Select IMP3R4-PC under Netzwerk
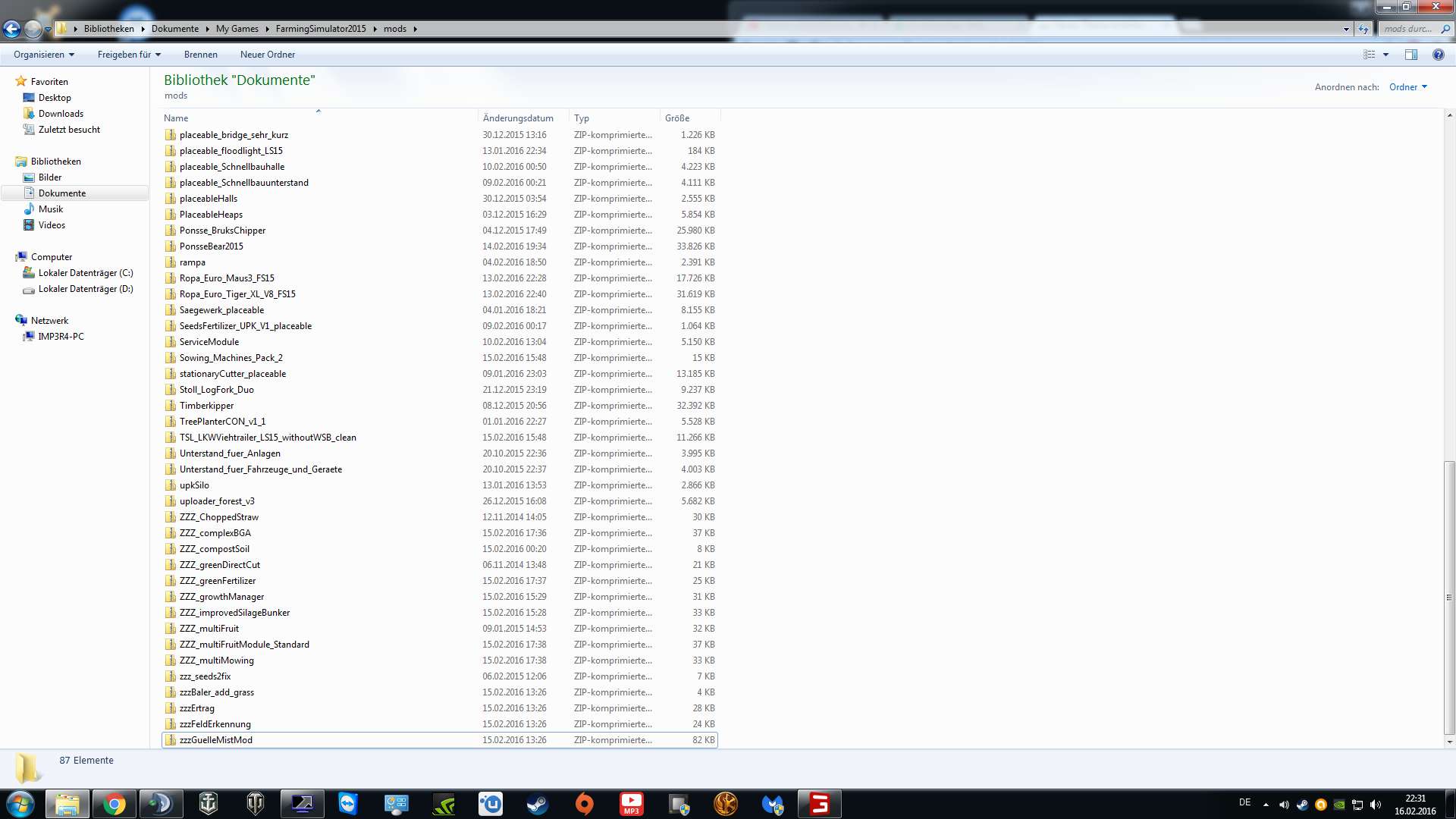This screenshot has height=819, width=1456. 61,337
